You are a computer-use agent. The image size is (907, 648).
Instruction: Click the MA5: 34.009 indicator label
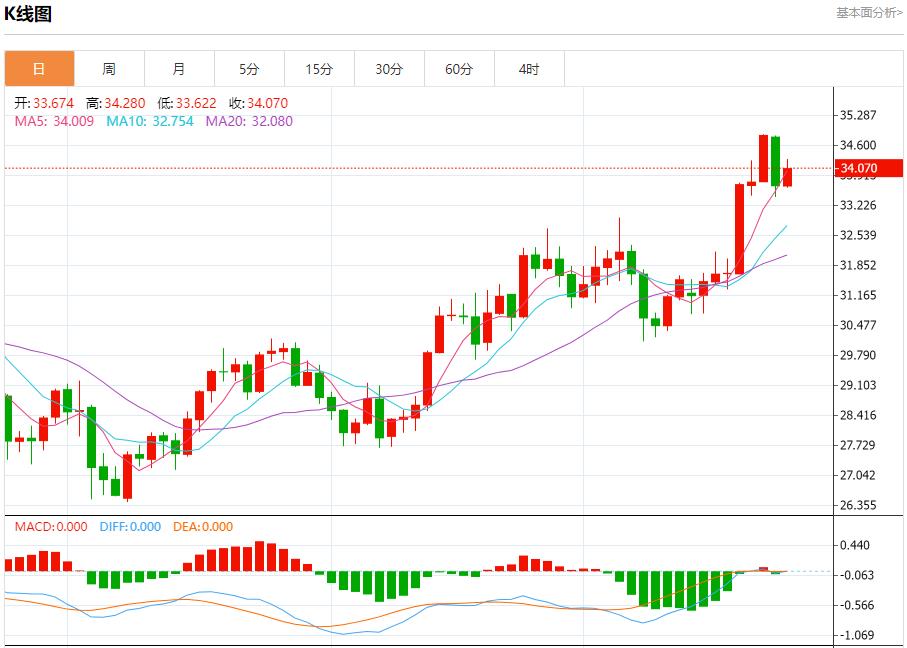coord(54,122)
